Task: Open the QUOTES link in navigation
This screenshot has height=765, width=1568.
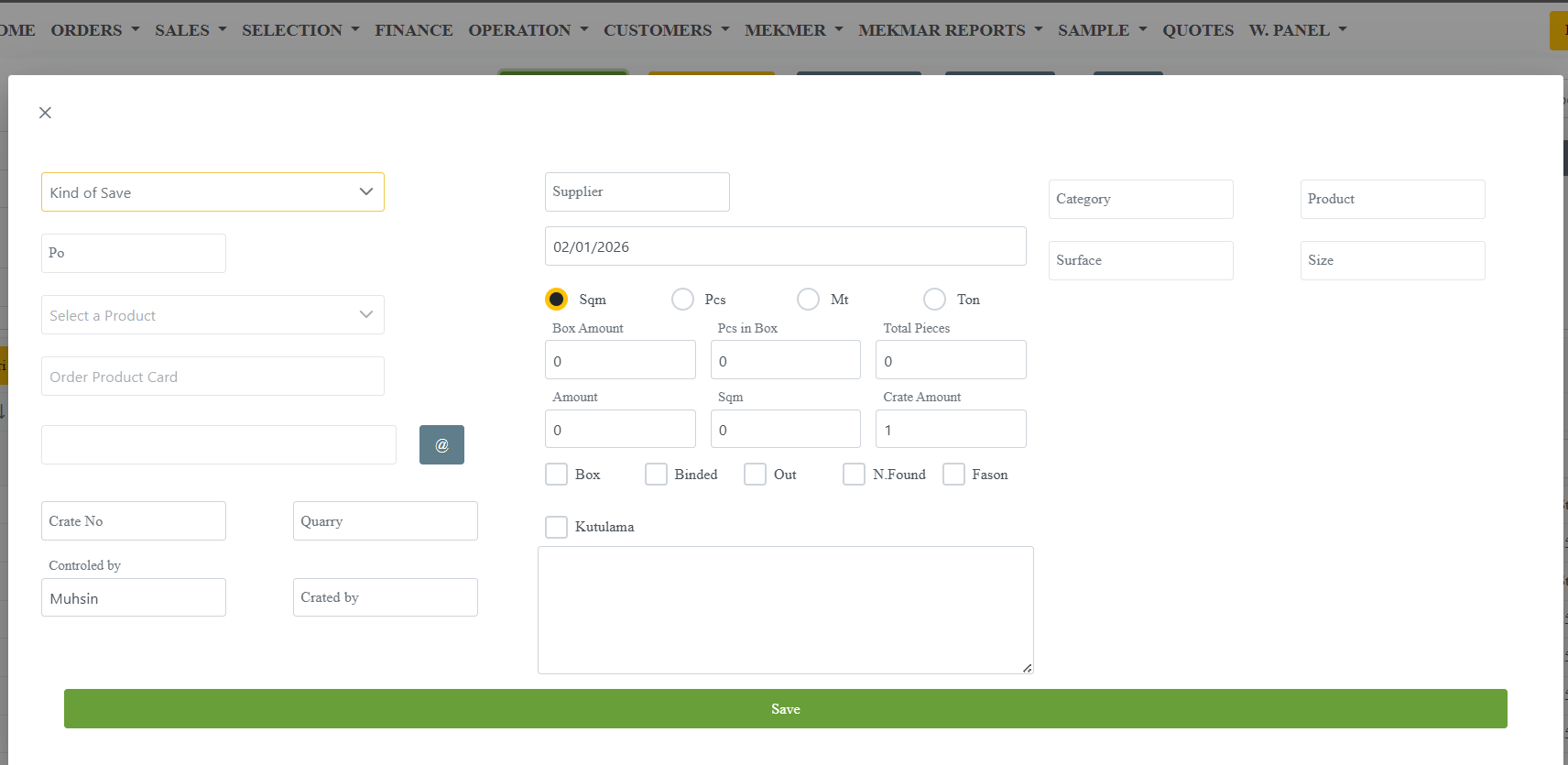Action: point(1197,30)
